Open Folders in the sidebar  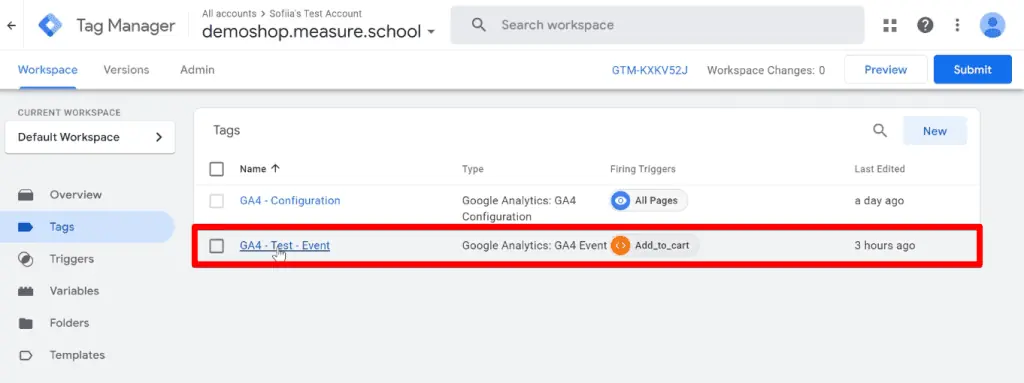[x=69, y=323]
